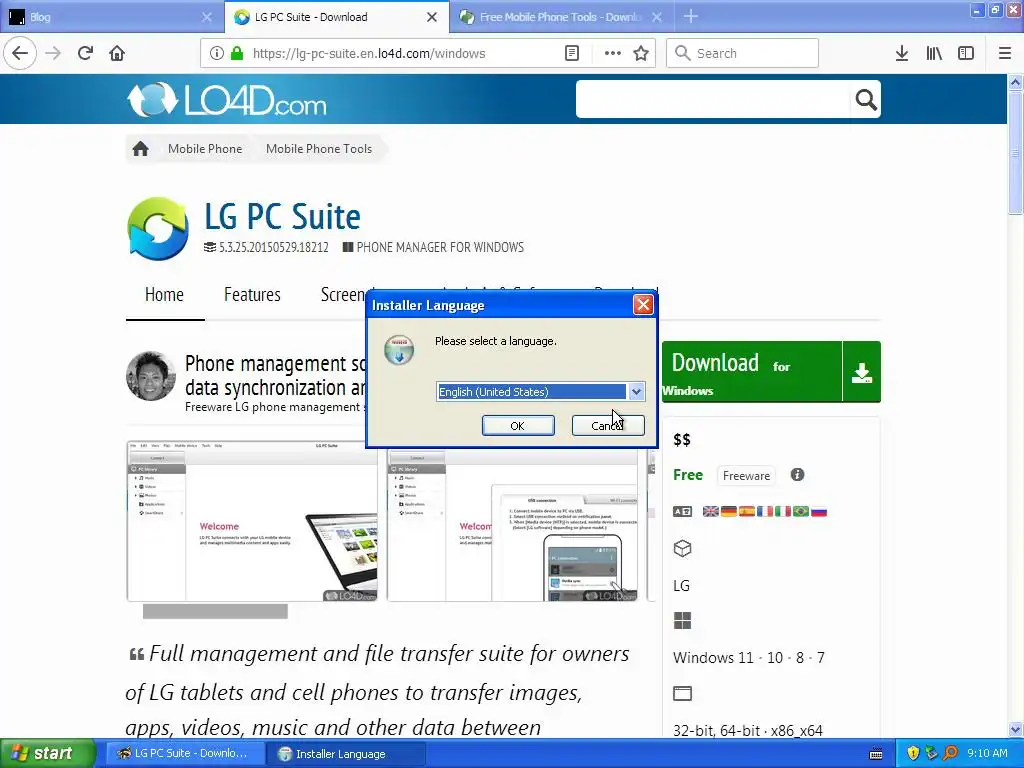The height and width of the screenshot is (768, 1024).
Task: Toggle reader view icon in address bar
Action: 571,53
